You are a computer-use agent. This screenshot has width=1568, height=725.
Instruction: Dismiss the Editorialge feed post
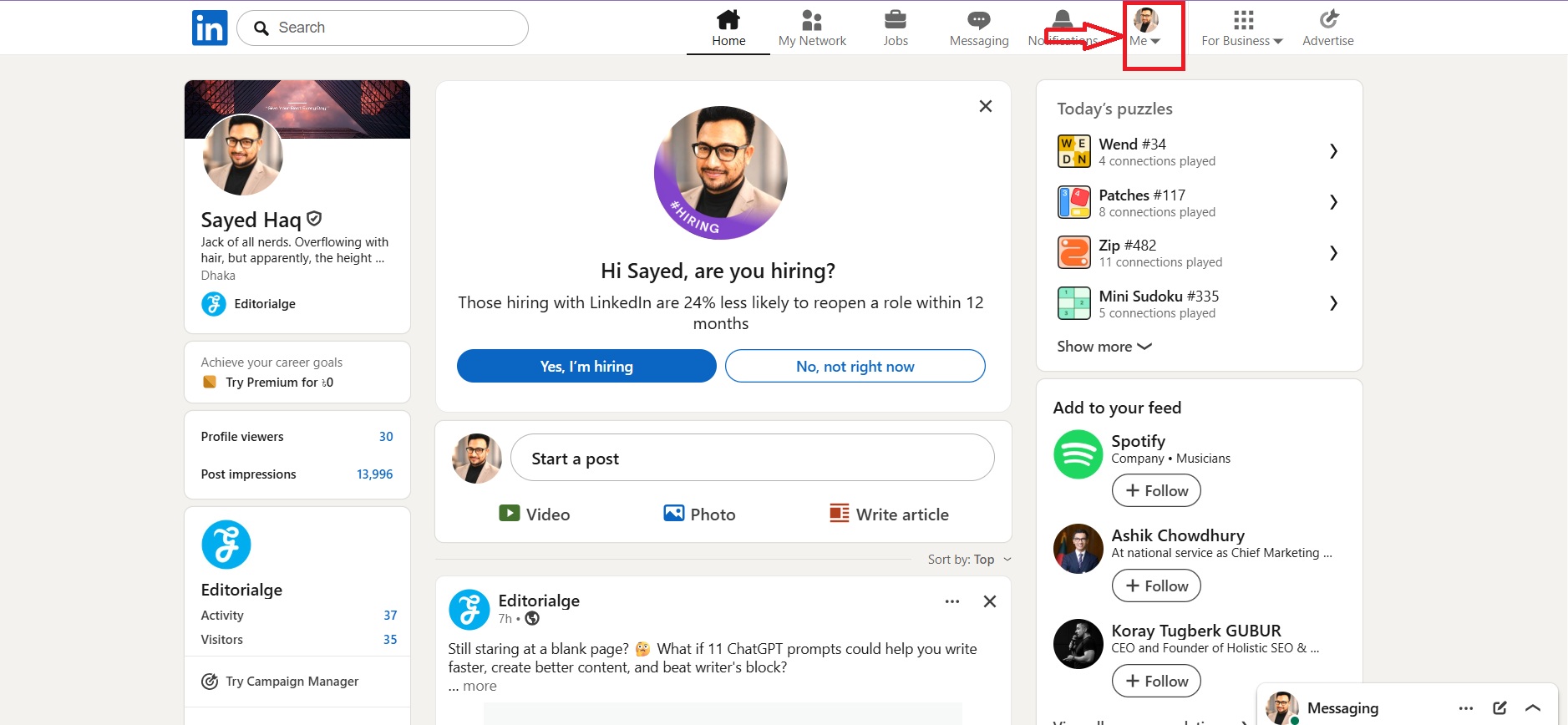tap(990, 601)
